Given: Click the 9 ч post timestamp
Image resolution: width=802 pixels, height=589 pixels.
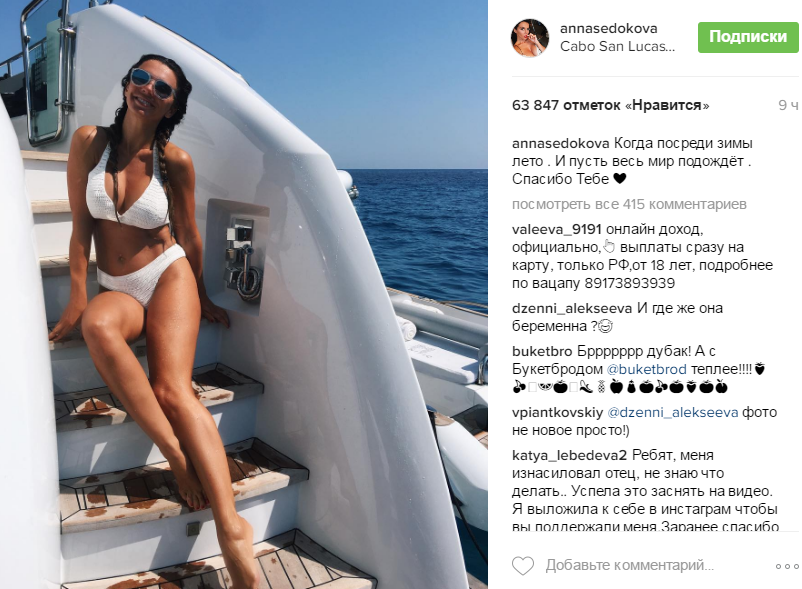Looking at the screenshot, I should pyautogui.click(x=788, y=105).
